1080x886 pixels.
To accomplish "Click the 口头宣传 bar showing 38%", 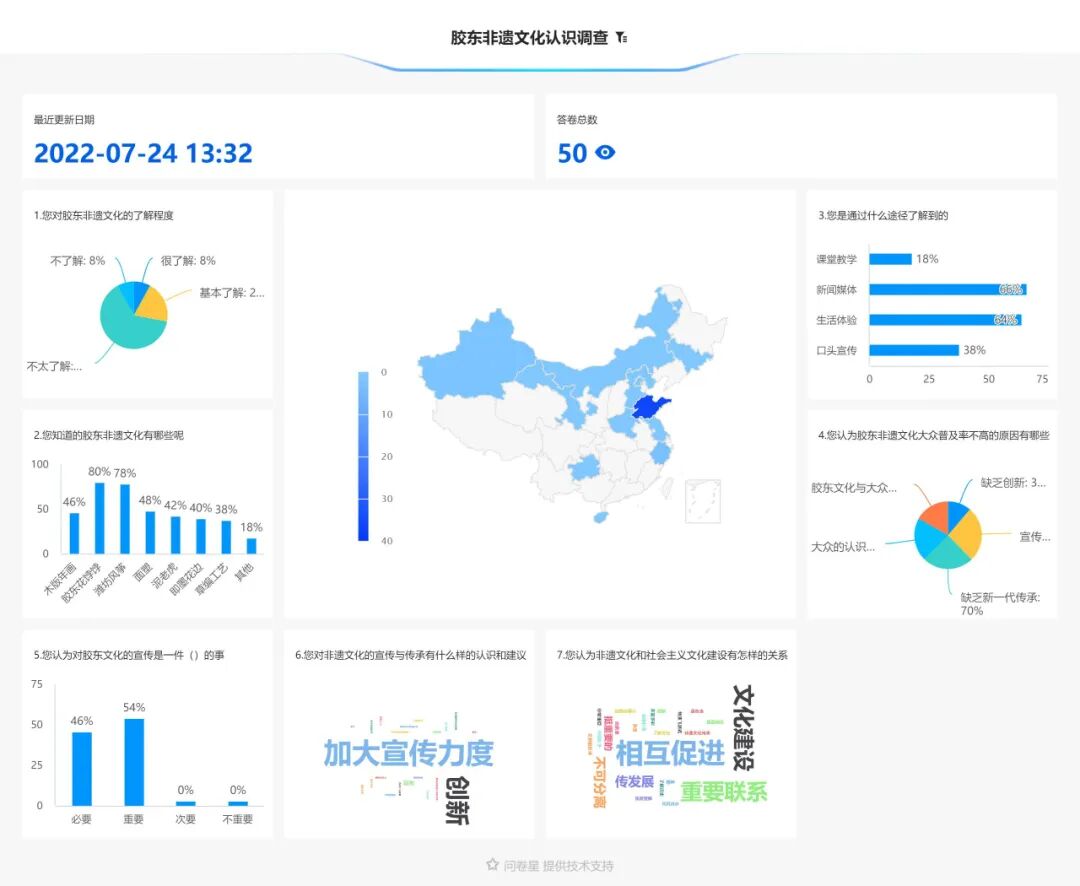I will click(912, 351).
